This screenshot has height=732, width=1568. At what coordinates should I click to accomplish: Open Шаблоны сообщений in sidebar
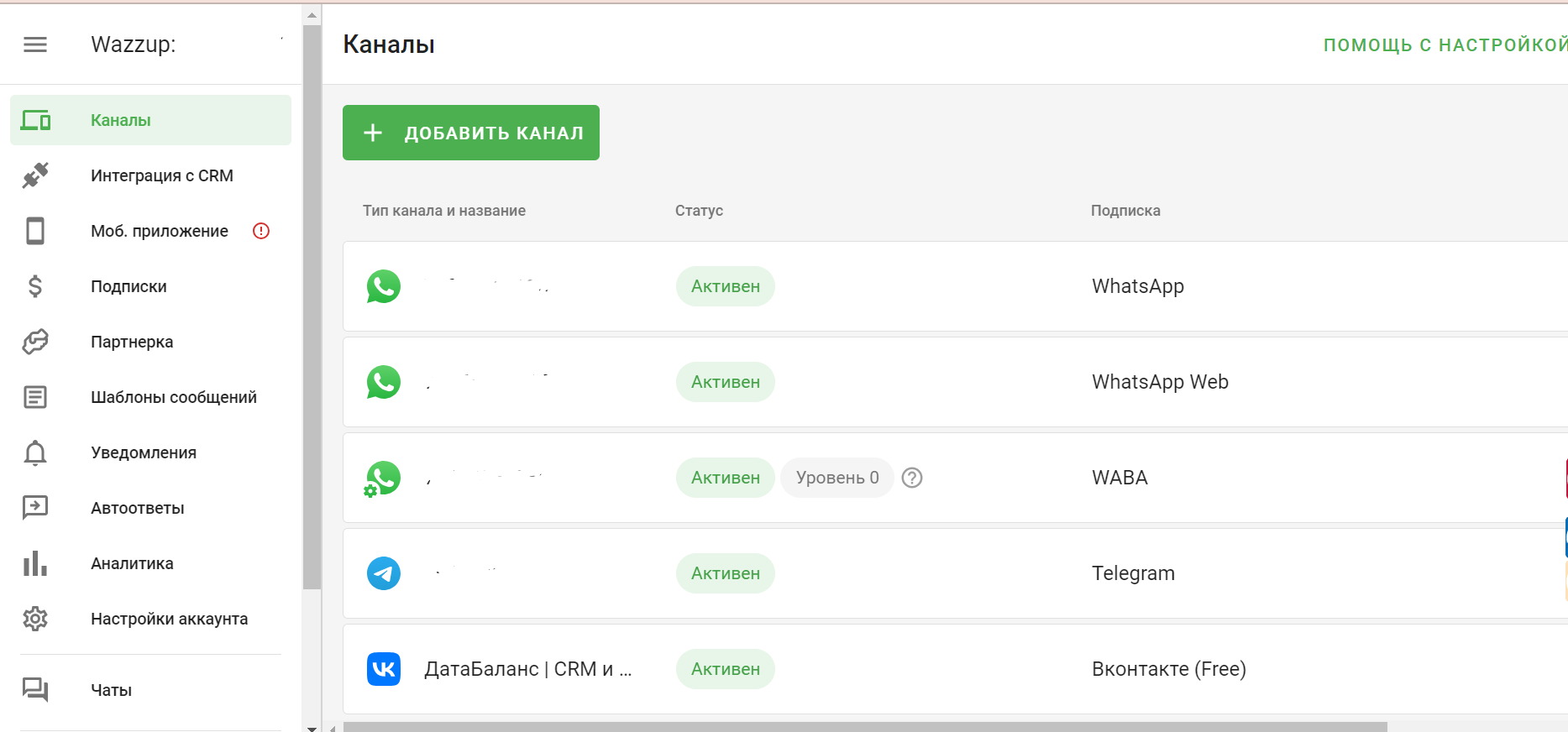point(173,397)
